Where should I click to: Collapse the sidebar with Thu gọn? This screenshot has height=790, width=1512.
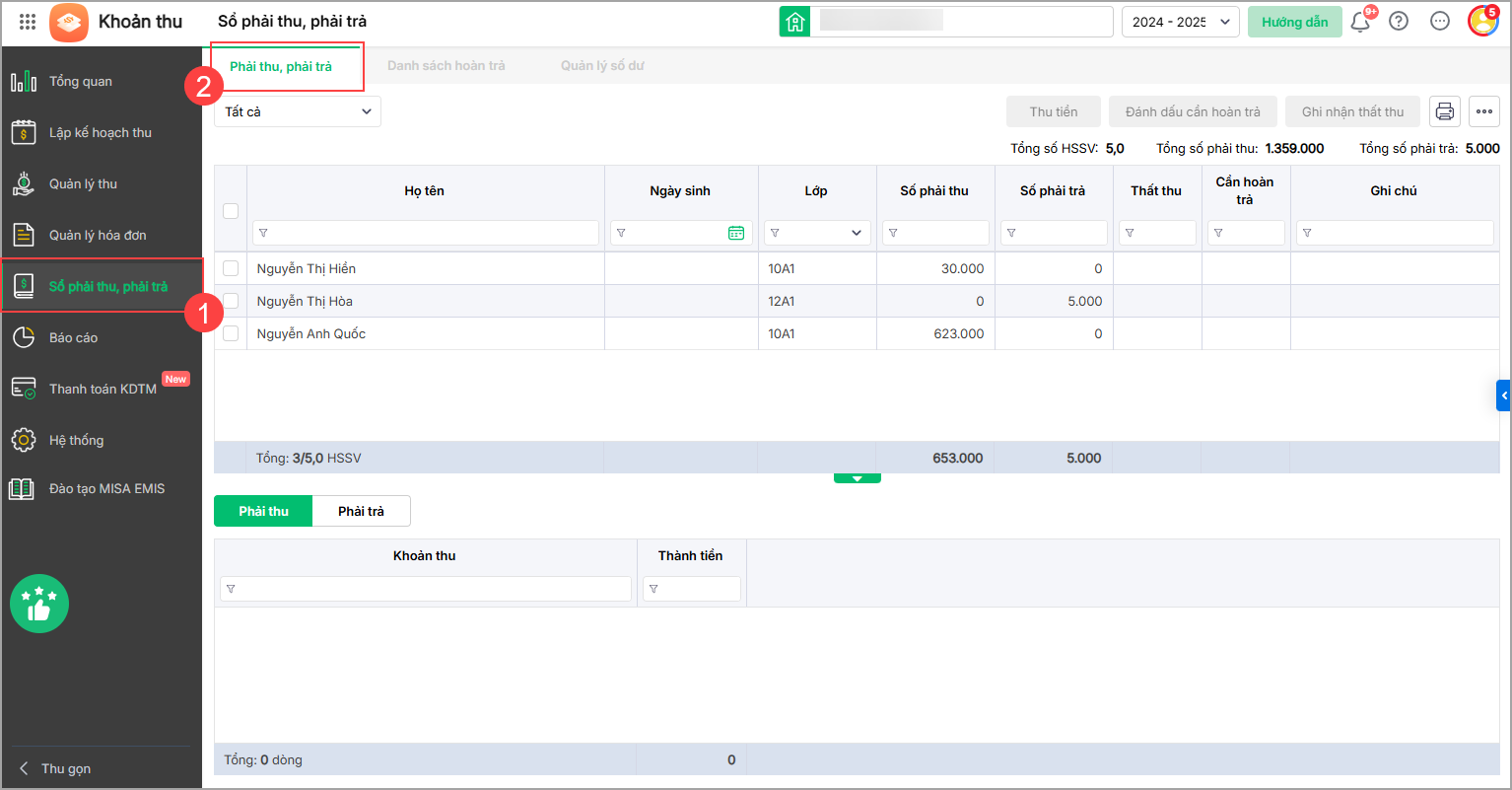[x=56, y=768]
